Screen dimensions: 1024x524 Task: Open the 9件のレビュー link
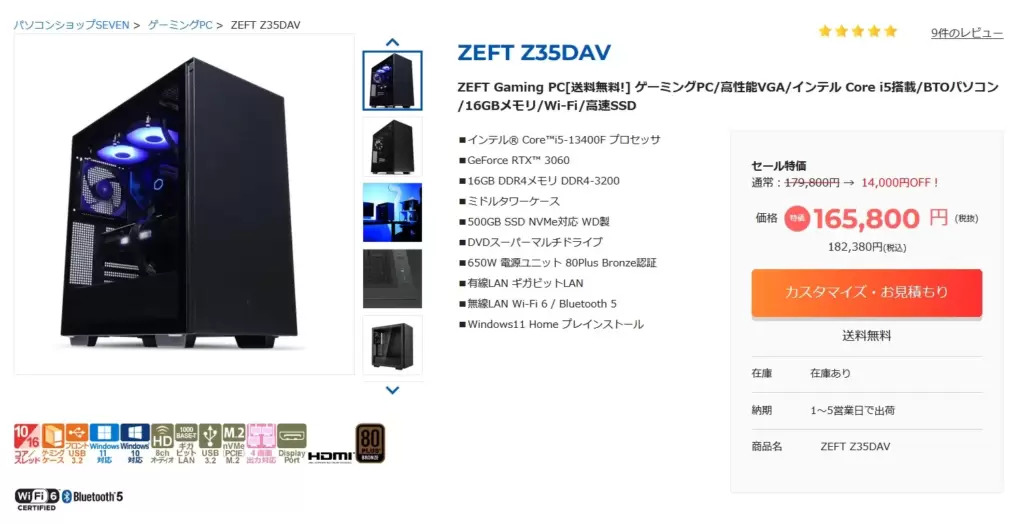click(x=967, y=33)
